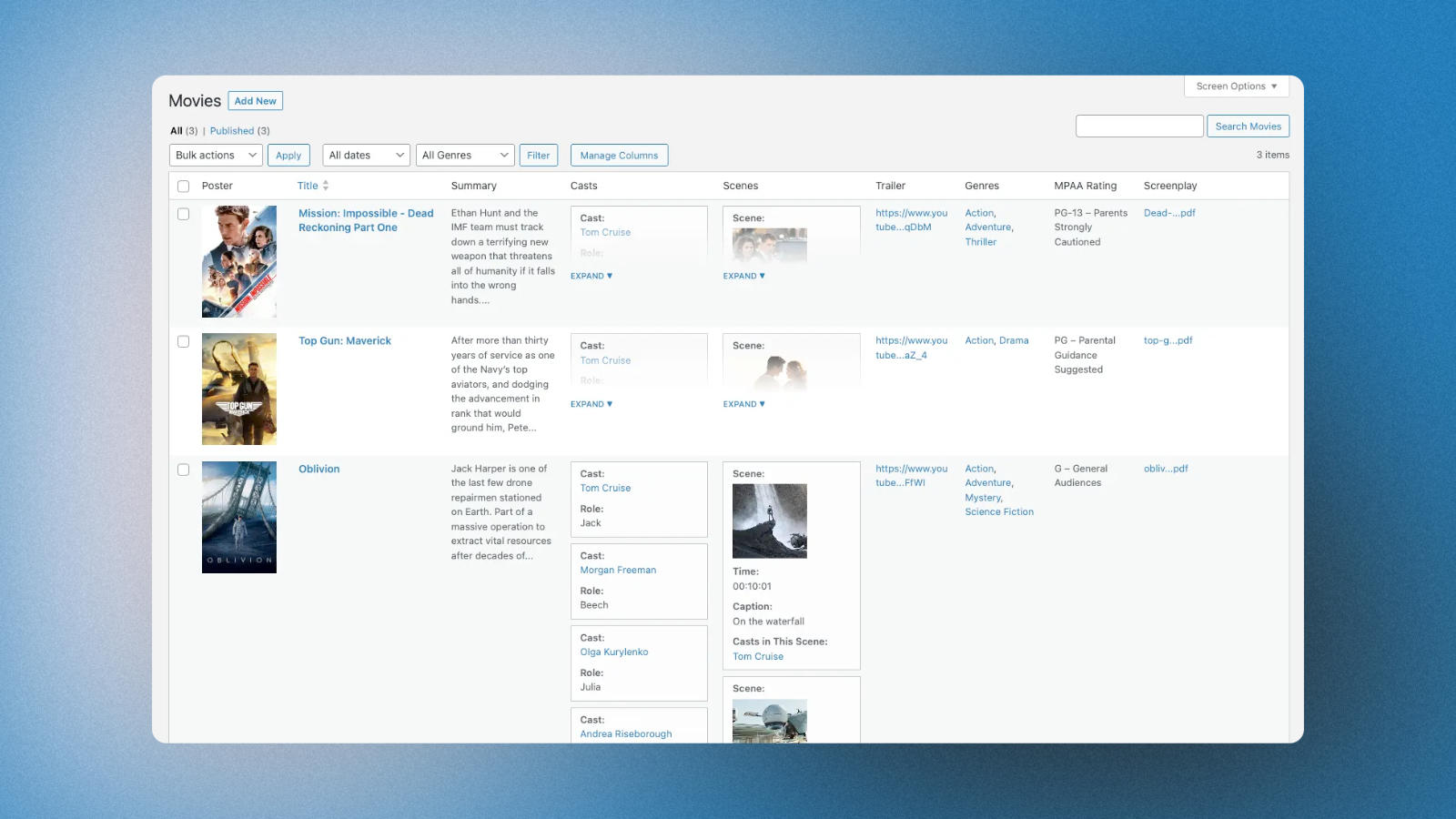The height and width of the screenshot is (819, 1456).
Task: Open the Oblivion YouTube trailer link
Action: [911, 475]
